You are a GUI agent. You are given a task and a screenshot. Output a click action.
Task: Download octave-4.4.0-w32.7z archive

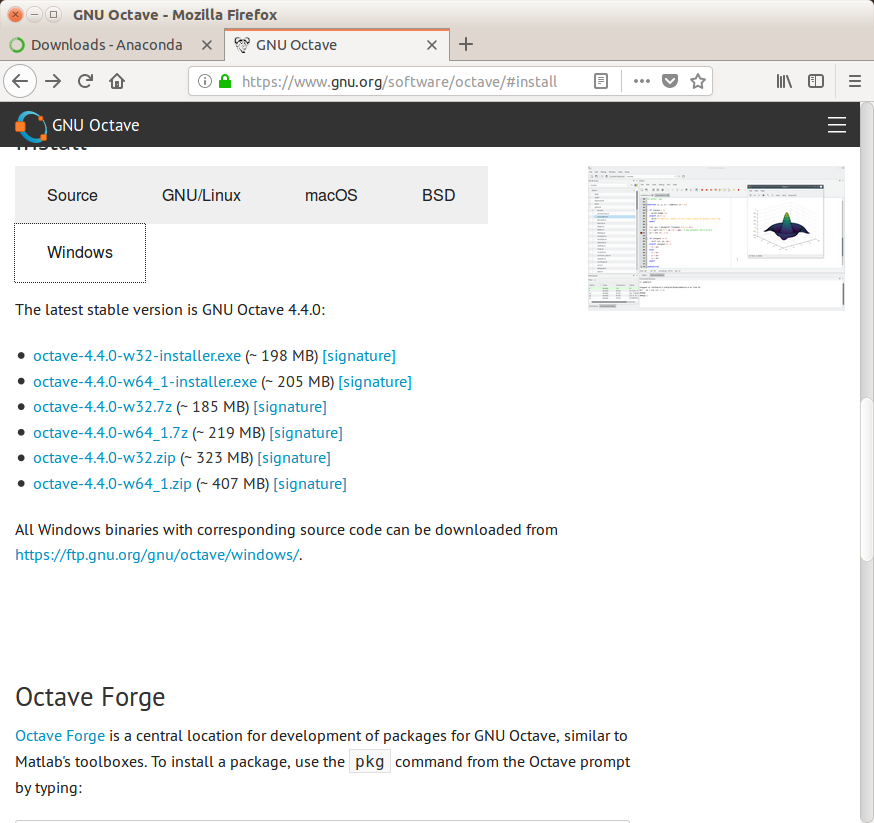pos(103,407)
